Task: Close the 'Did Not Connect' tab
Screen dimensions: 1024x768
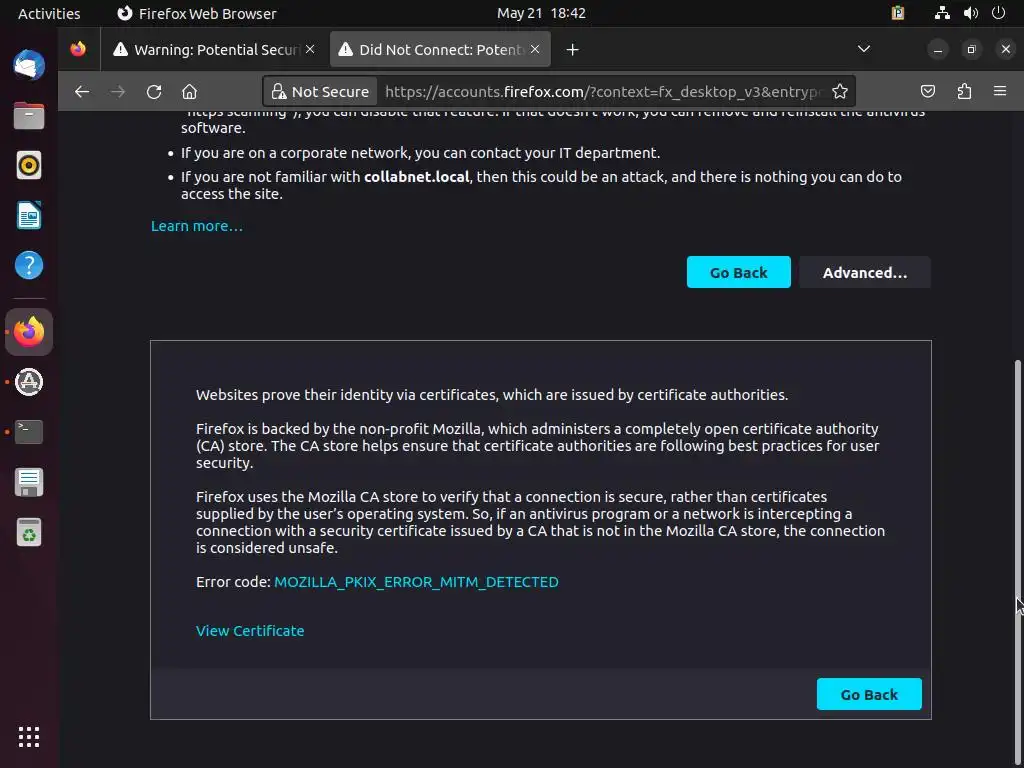Action: [535, 49]
